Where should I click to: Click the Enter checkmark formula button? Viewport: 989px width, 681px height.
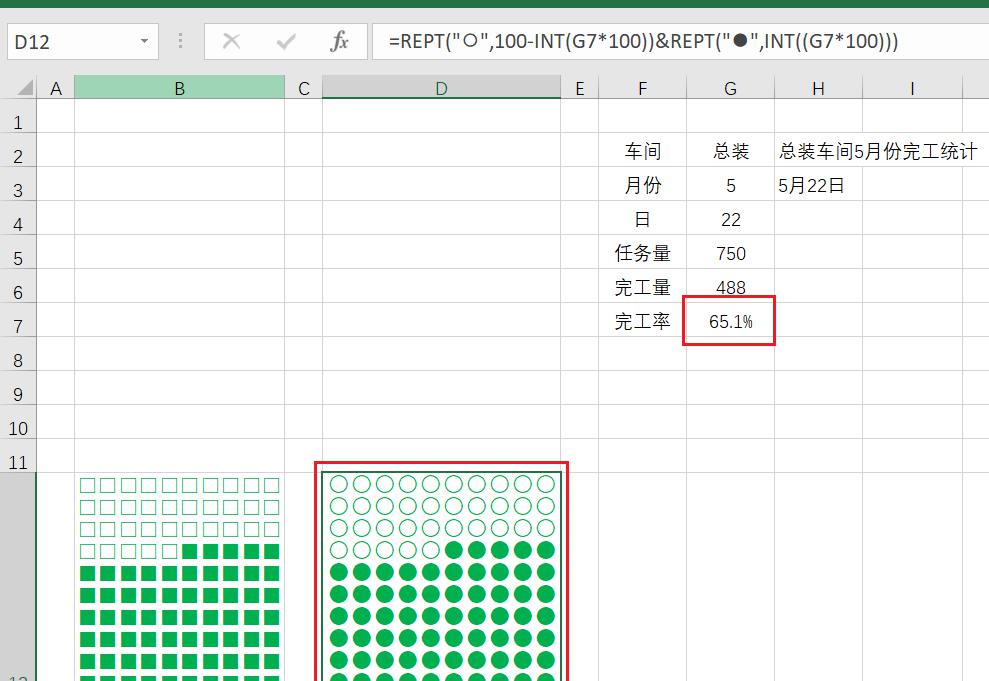(x=286, y=42)
